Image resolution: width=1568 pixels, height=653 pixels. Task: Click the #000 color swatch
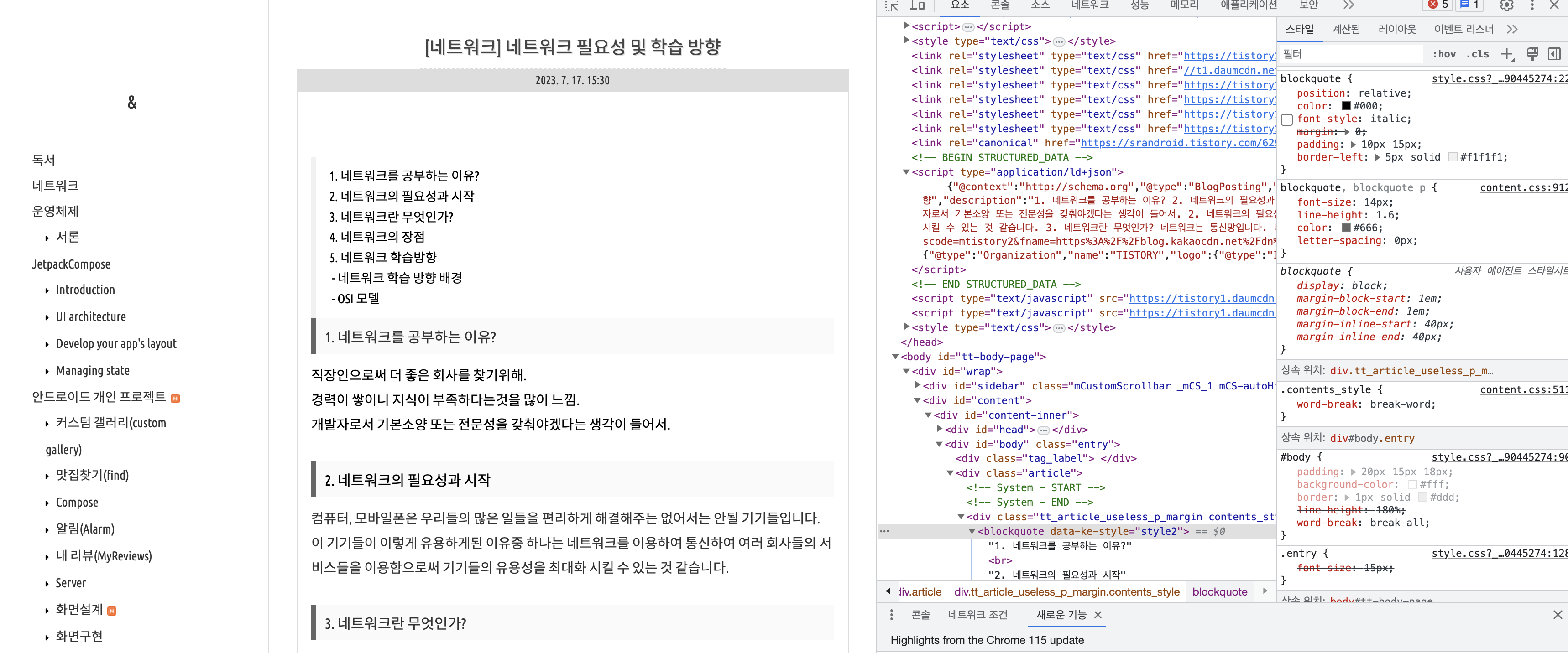point(1346,106)
